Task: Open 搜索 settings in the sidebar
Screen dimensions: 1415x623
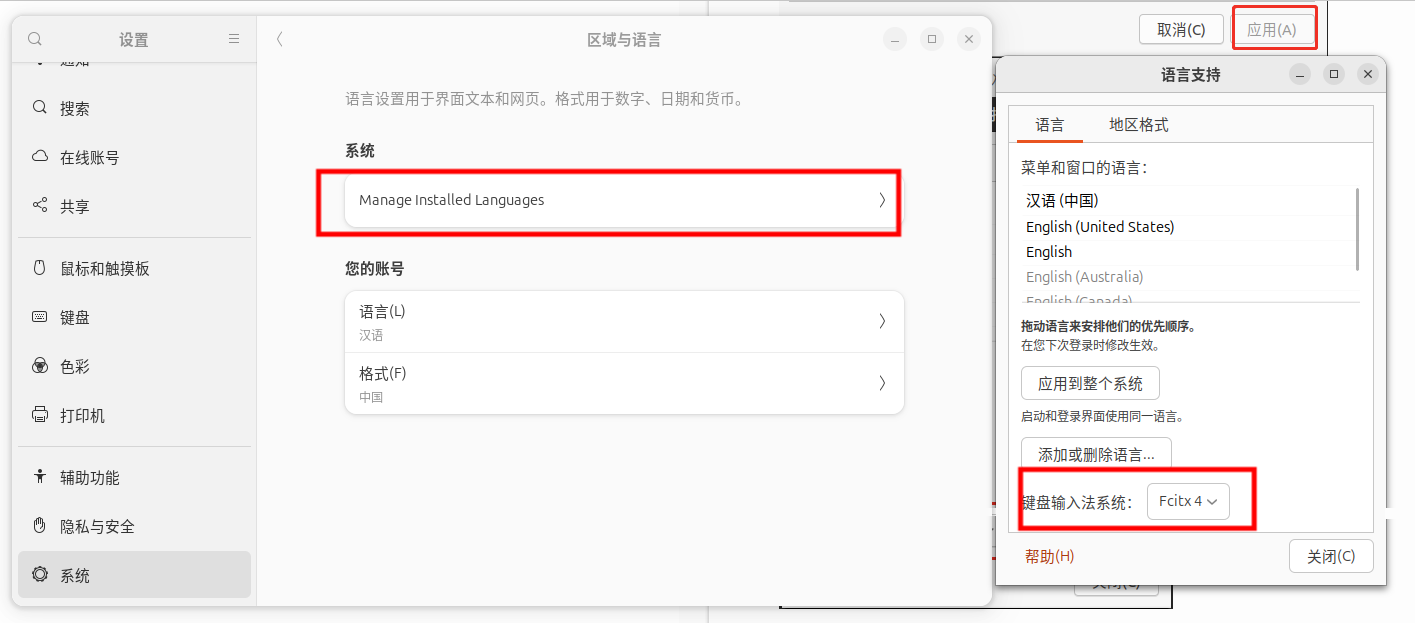Action: pyautogui.click(x=75, y=108)
